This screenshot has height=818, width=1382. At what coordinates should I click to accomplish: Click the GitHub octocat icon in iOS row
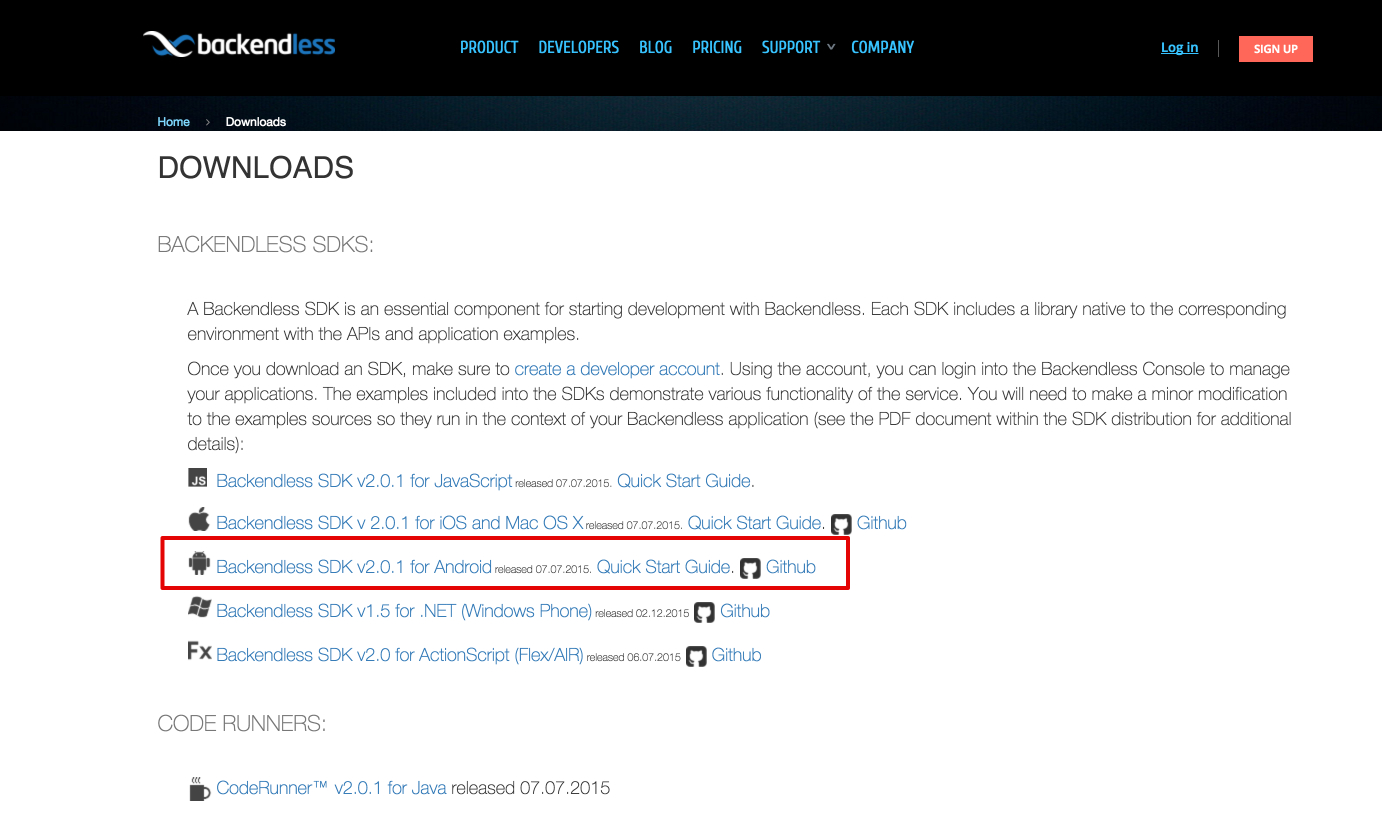click(x=841, y=524)
